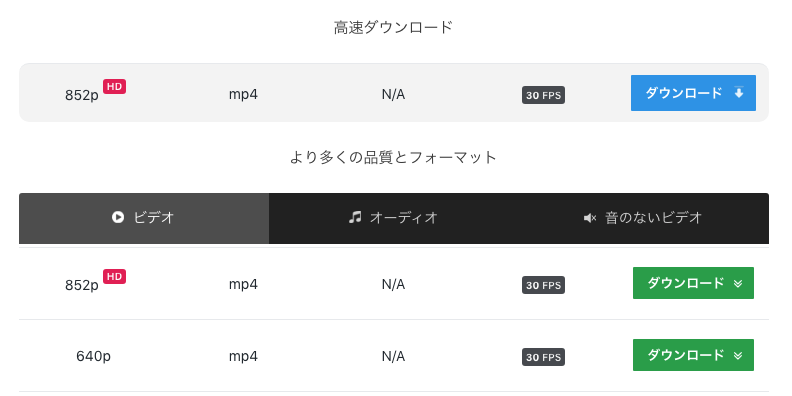
Task: Open the 音のないビデオ tab
Action: coord(644,218)
